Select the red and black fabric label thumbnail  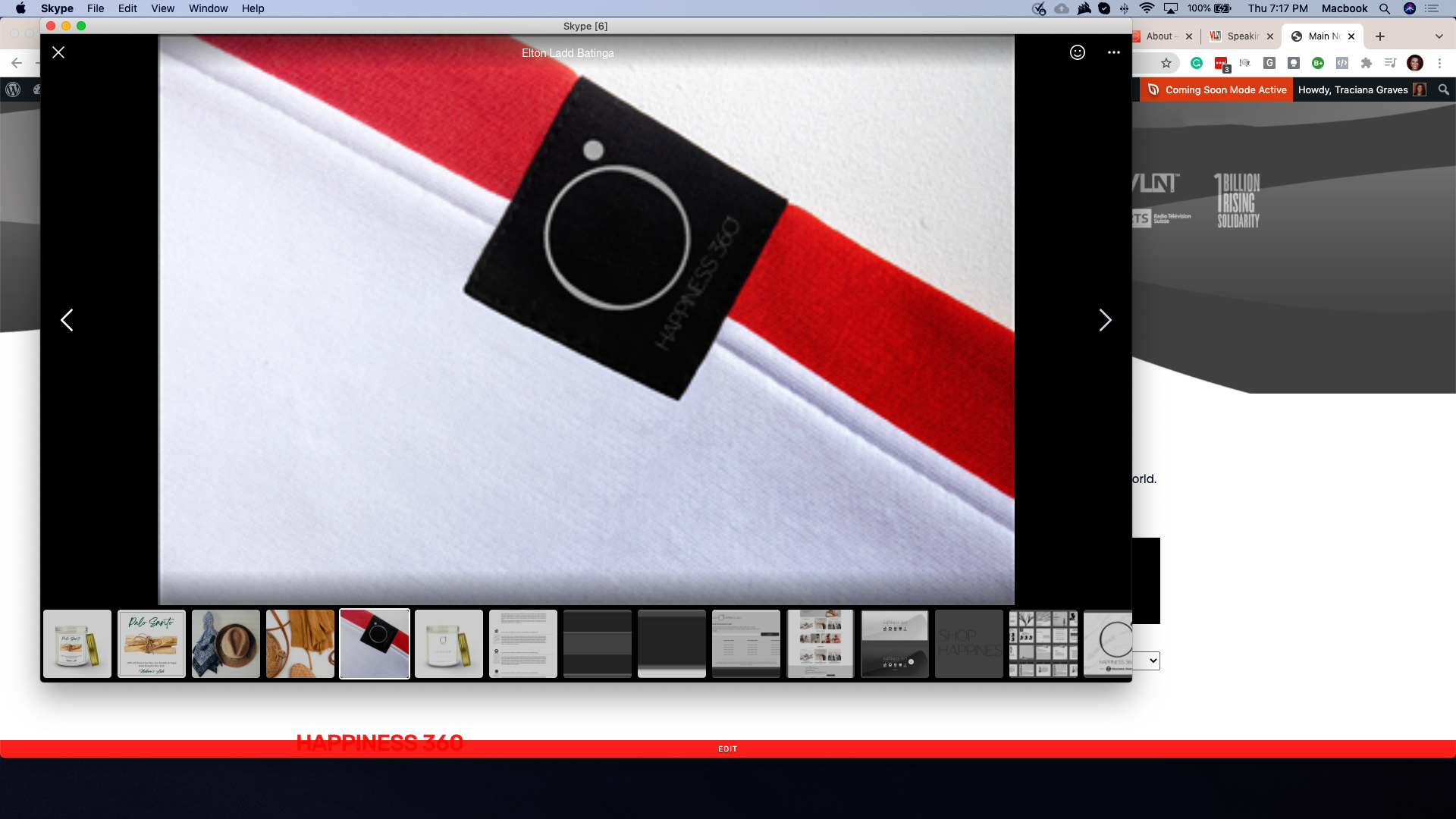point(375,644)
